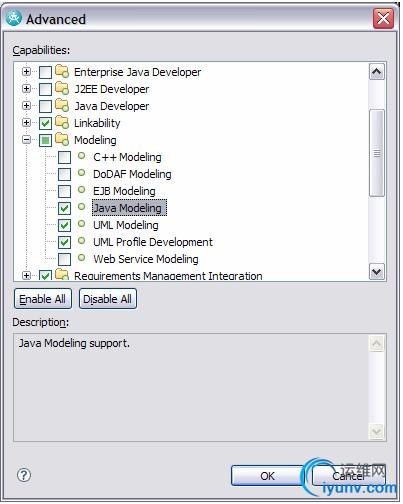Screen dimensions: 403x504
Task: Click the Enable All button
Action: pyautogui.click(x=43, y=299)
